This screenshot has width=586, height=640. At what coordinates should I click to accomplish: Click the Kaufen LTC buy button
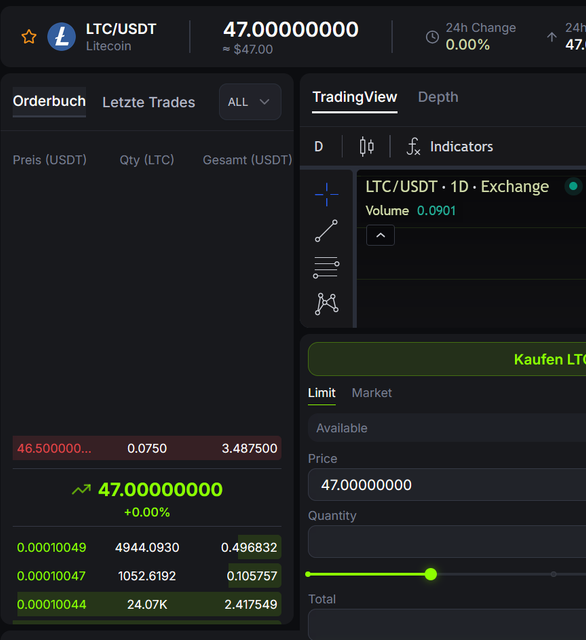click(447, 359)
